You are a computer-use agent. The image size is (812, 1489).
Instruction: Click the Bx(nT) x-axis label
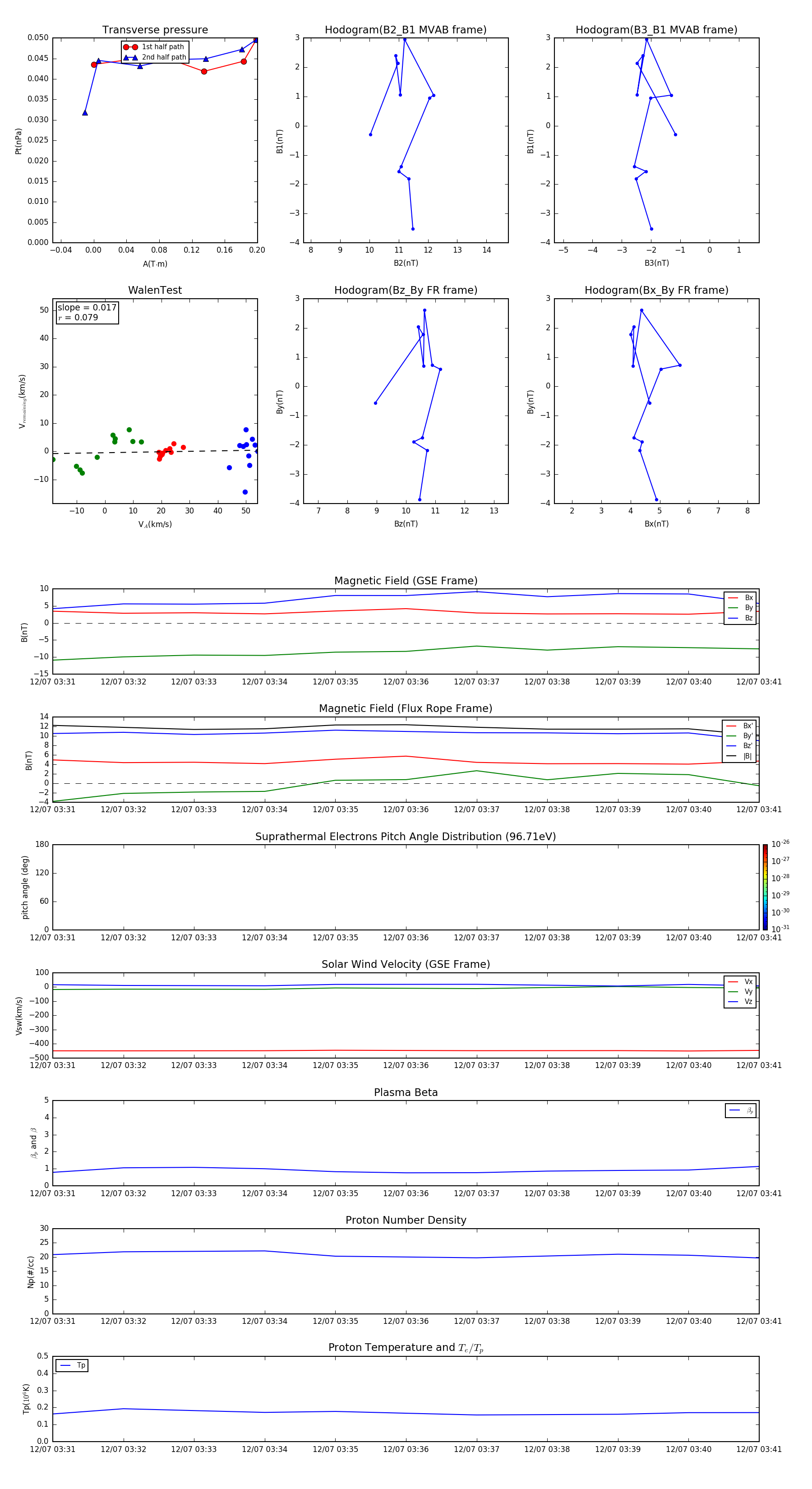point(656,524)
